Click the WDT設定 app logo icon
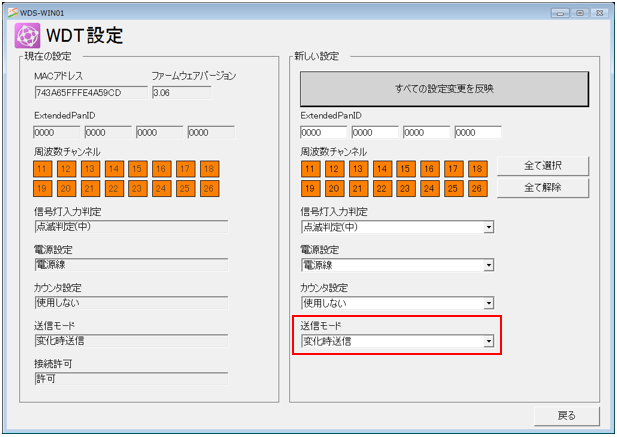This screenshot has height=437, width=617. coord(27,36)
